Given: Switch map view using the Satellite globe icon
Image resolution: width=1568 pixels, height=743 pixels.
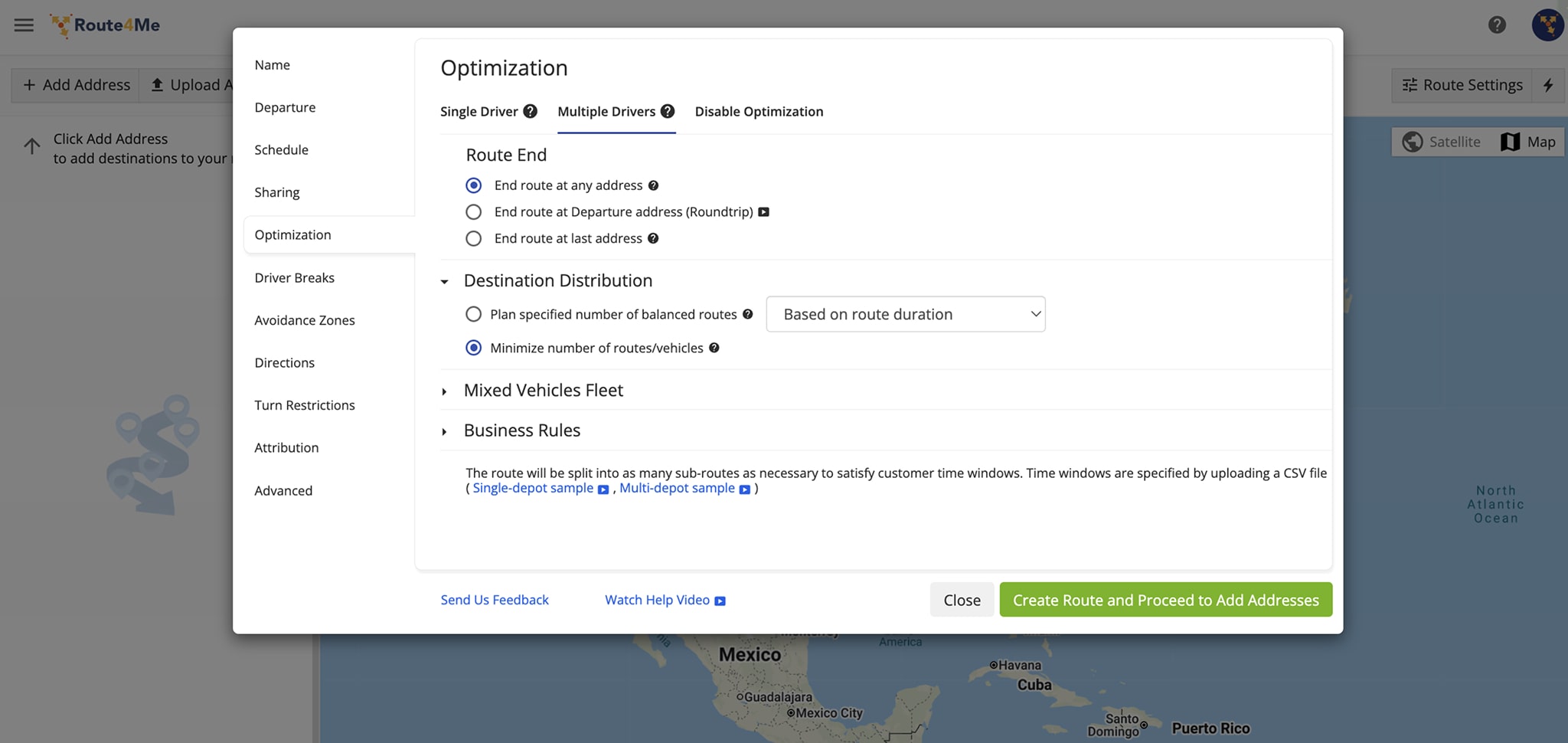Looking at the screenshot, I should (x=1414, y=142).
